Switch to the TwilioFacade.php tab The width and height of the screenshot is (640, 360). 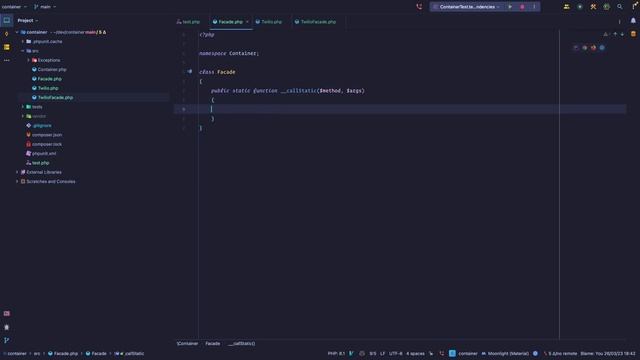point(315,22)
